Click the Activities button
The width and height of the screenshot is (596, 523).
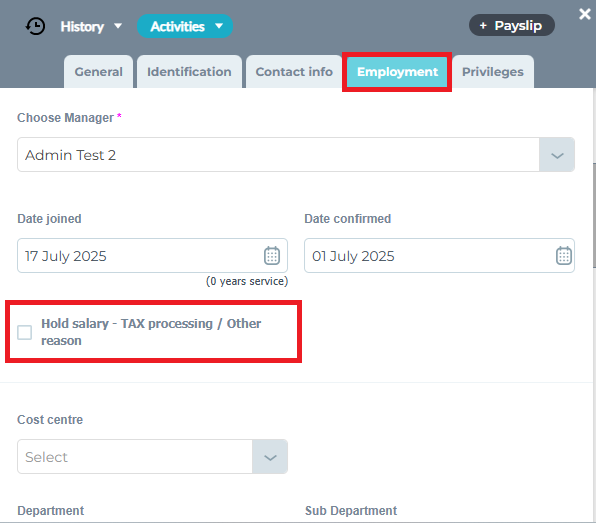pos(185,26)
